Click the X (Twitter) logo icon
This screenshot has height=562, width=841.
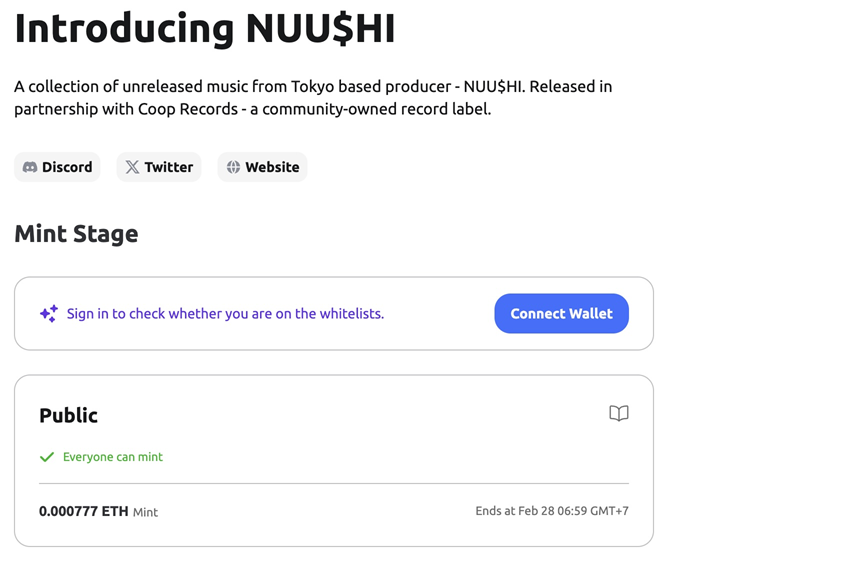[x=132, y=167]
